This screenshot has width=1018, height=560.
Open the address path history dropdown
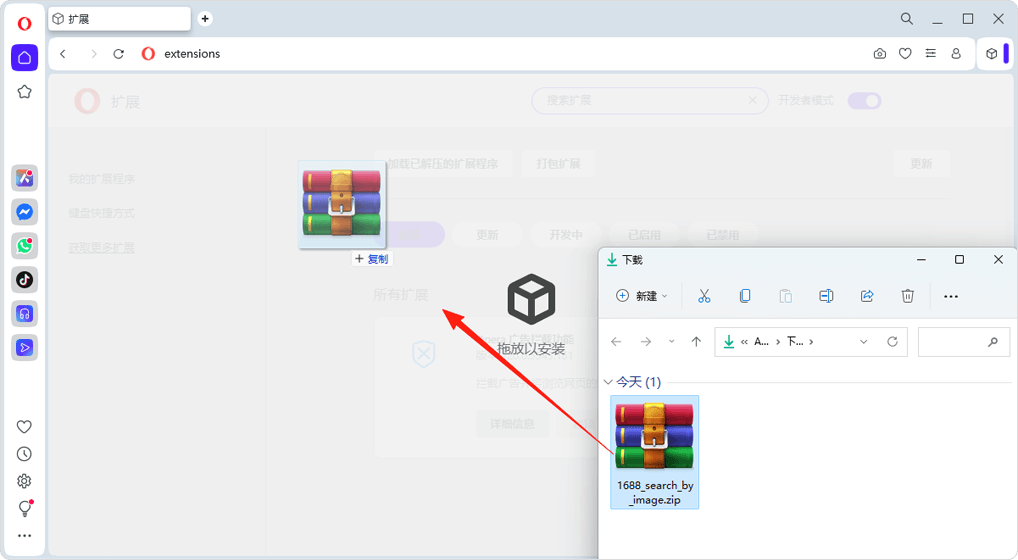click(864, 342)
